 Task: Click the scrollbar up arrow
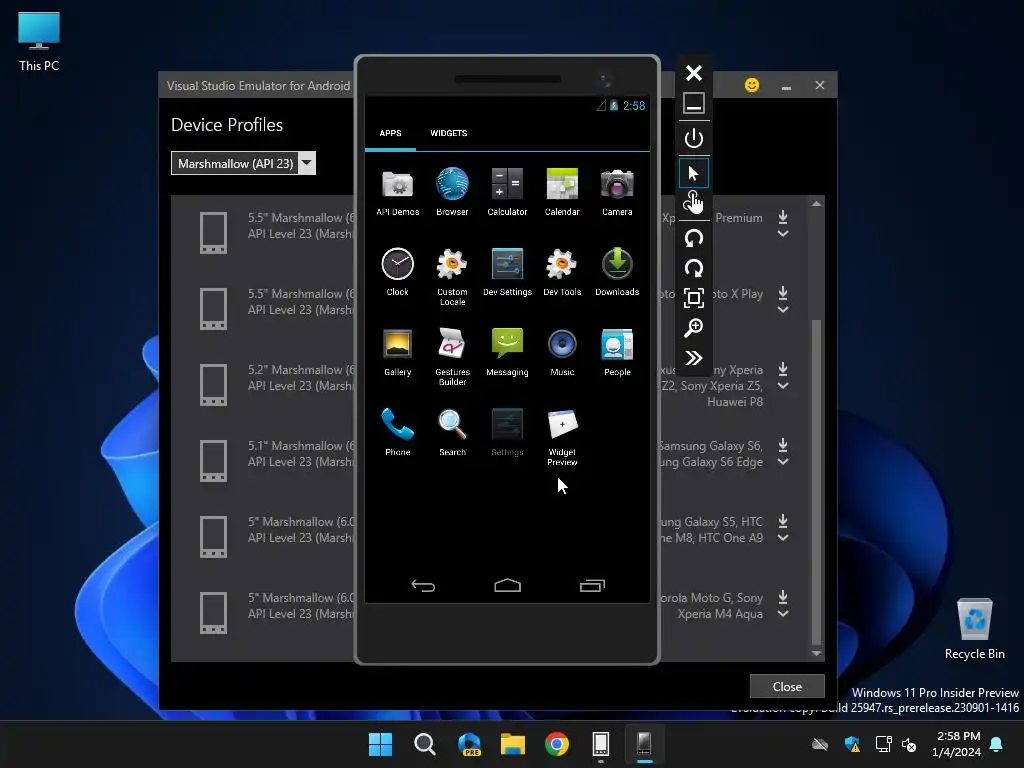pyautogui.click(x=816, y=204)
